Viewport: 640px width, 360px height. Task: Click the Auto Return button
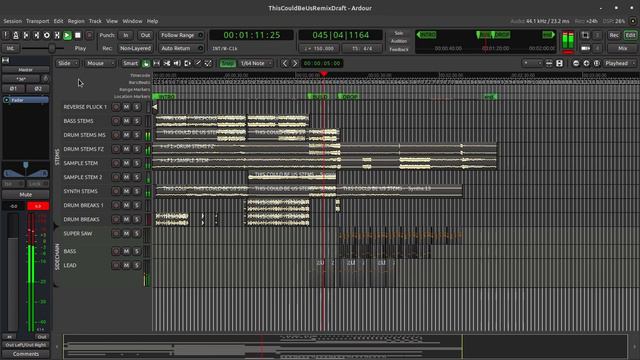(181, 48)
